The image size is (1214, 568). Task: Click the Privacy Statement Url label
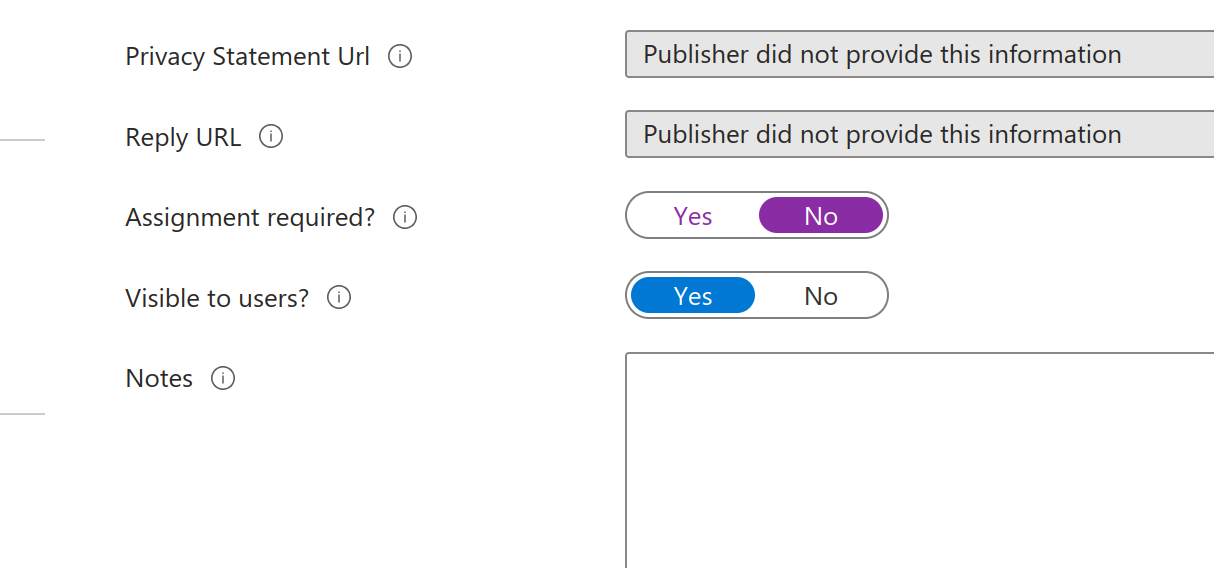click(247, 57)
